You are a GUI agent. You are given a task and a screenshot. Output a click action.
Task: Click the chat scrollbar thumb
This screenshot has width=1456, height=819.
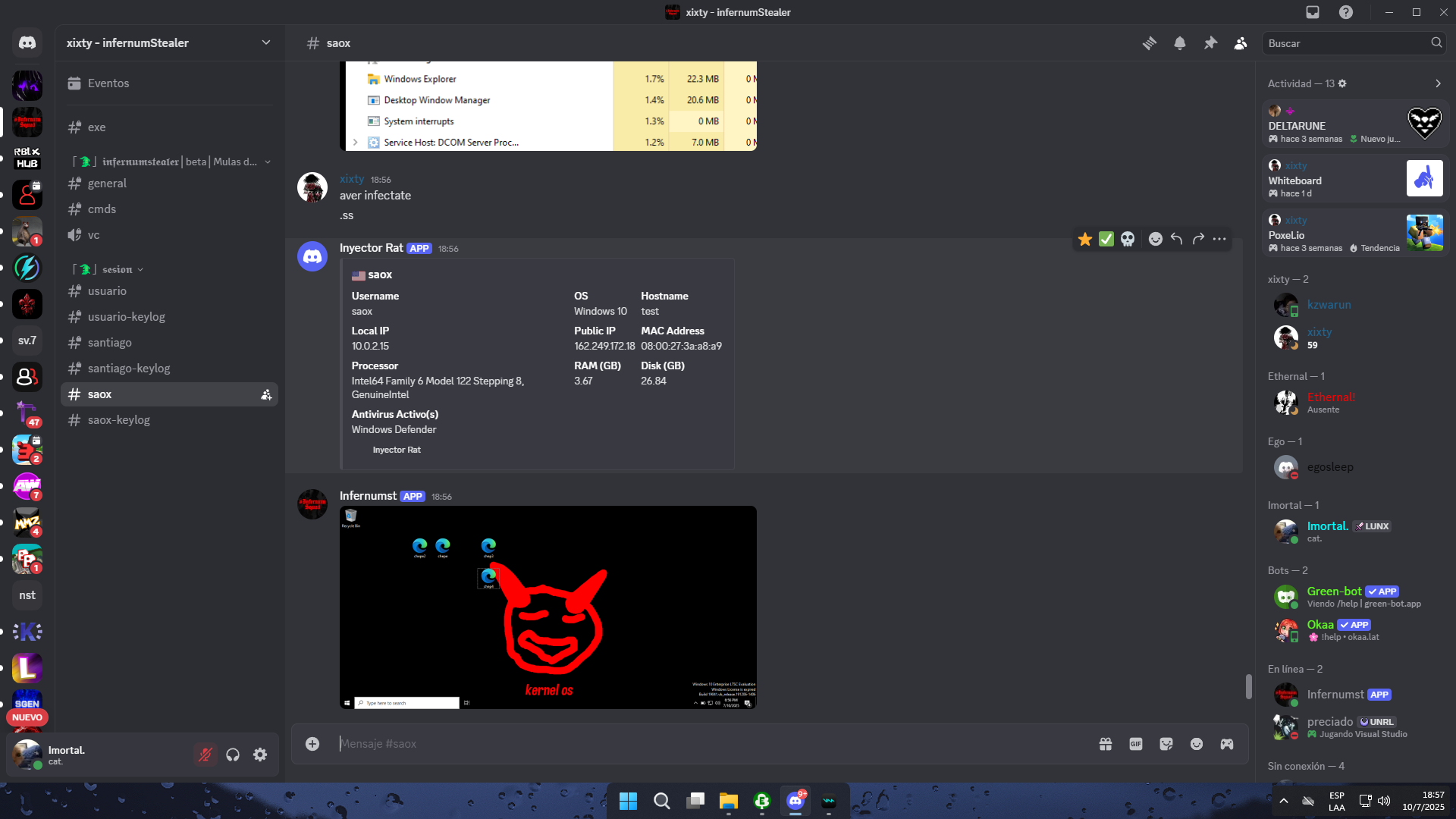pyautogui.click(x=1248, y=686)
